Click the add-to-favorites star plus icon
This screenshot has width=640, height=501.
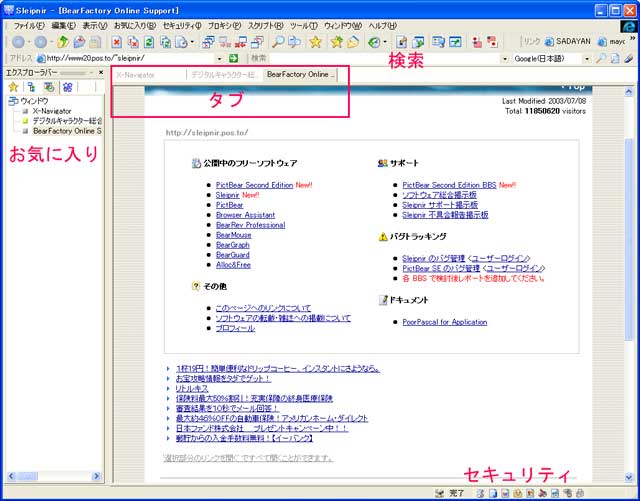[x=336, y=42]
